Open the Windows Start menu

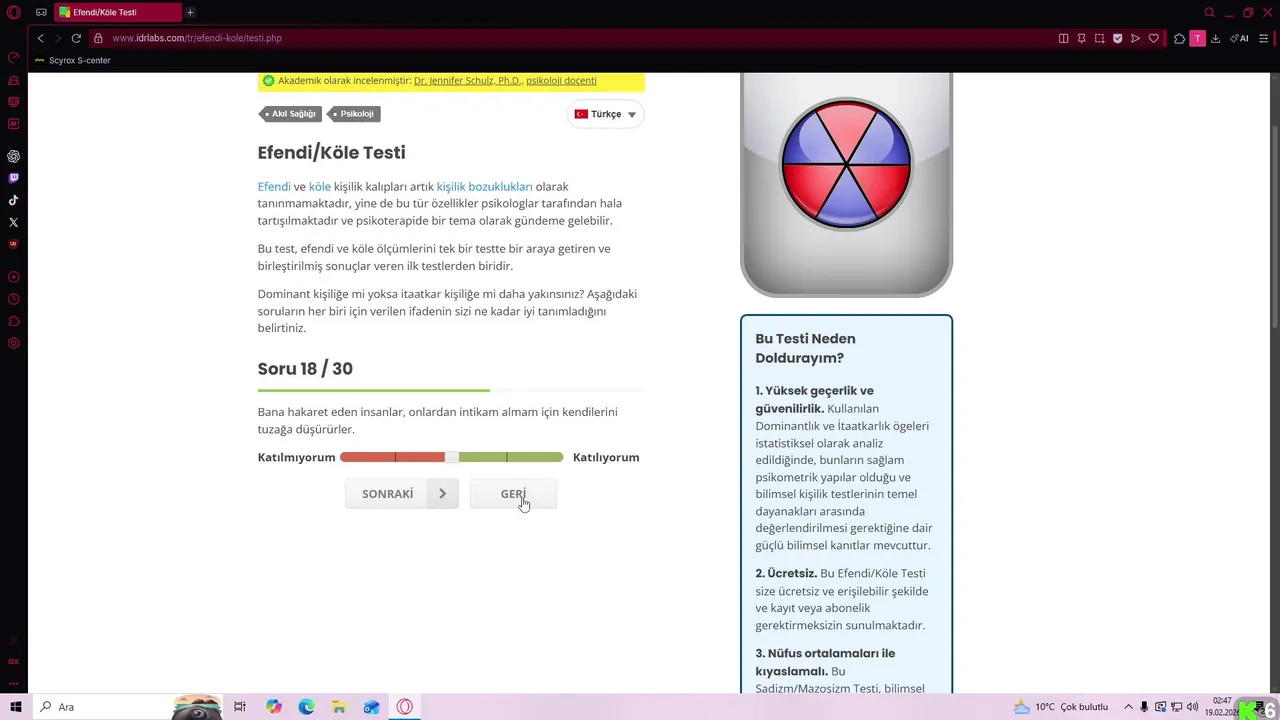point(15,707)
